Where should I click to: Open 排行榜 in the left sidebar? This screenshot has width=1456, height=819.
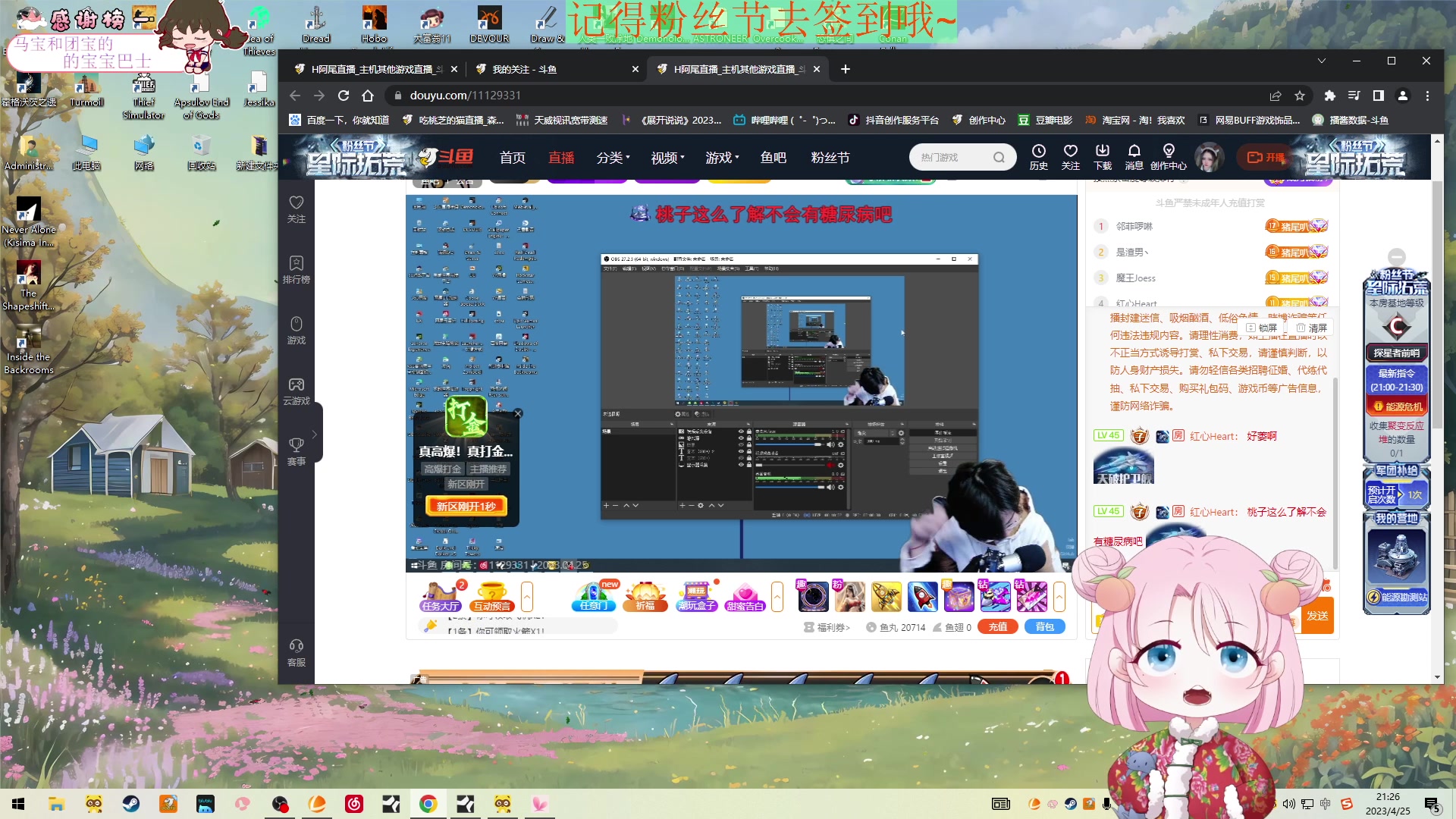(x=297, y=270)
